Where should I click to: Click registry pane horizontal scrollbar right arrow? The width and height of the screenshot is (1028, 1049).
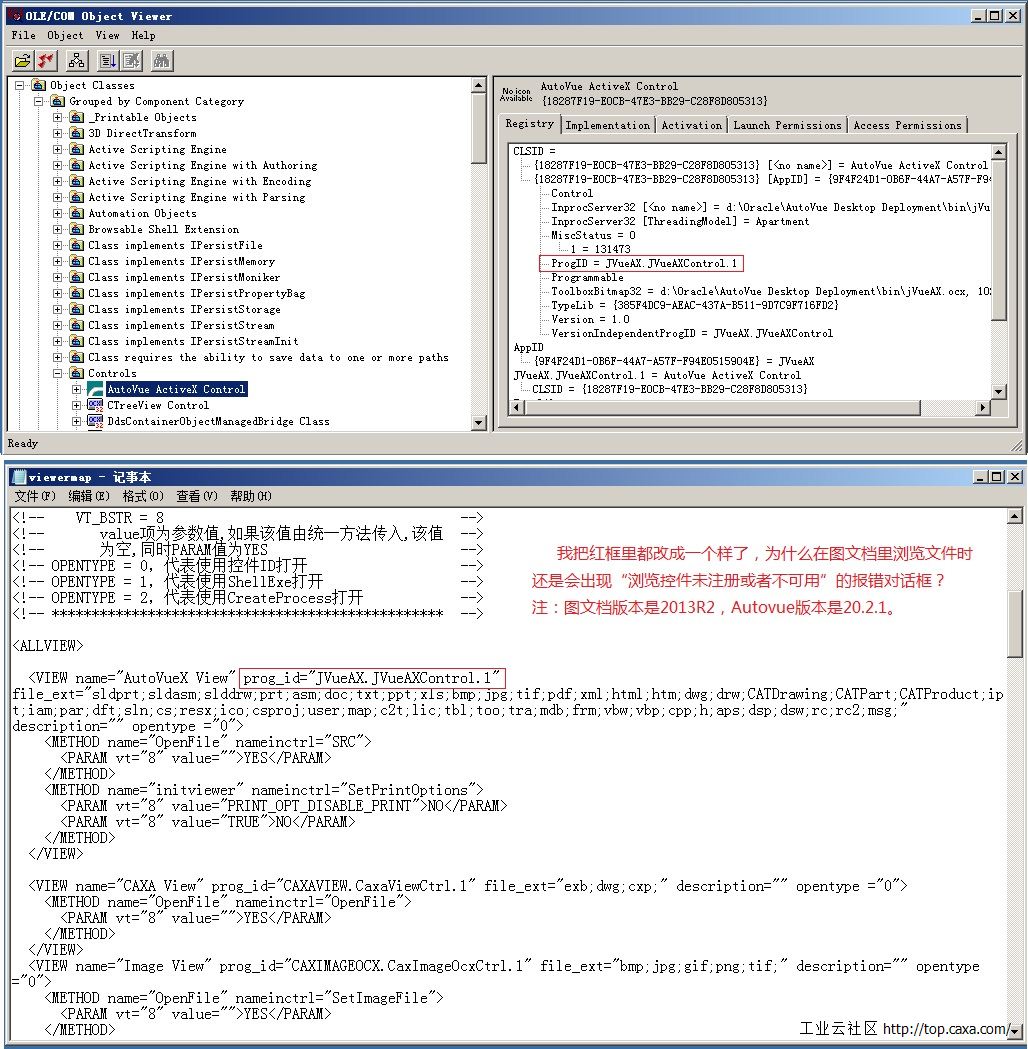[x=982, y=407]
